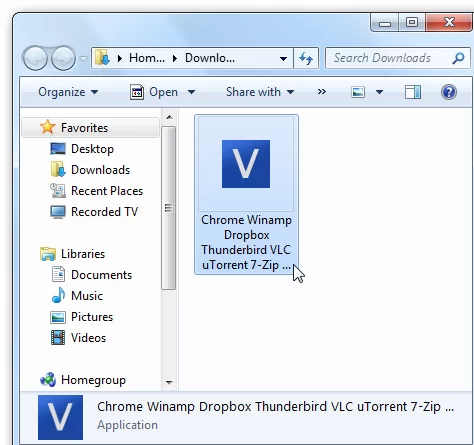The width and height of the screenshot is (474, 445).
Task: Minimize the Explorer window
Action: click(x=385, y=23)
